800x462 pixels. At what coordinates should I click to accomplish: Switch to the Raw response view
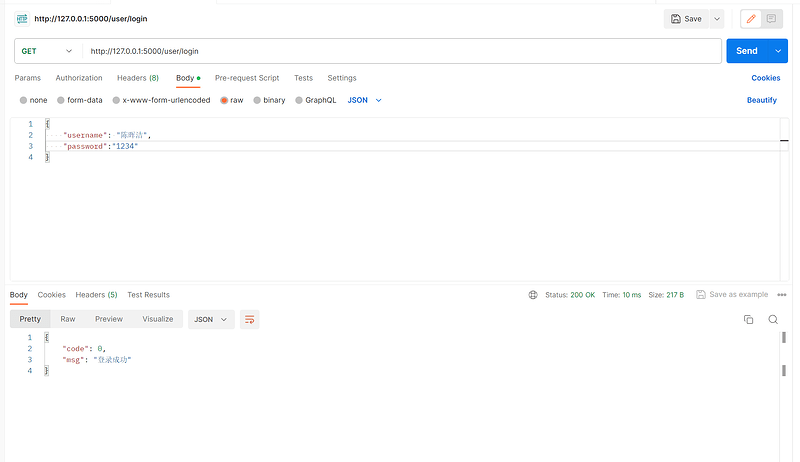tap(68, 319)
